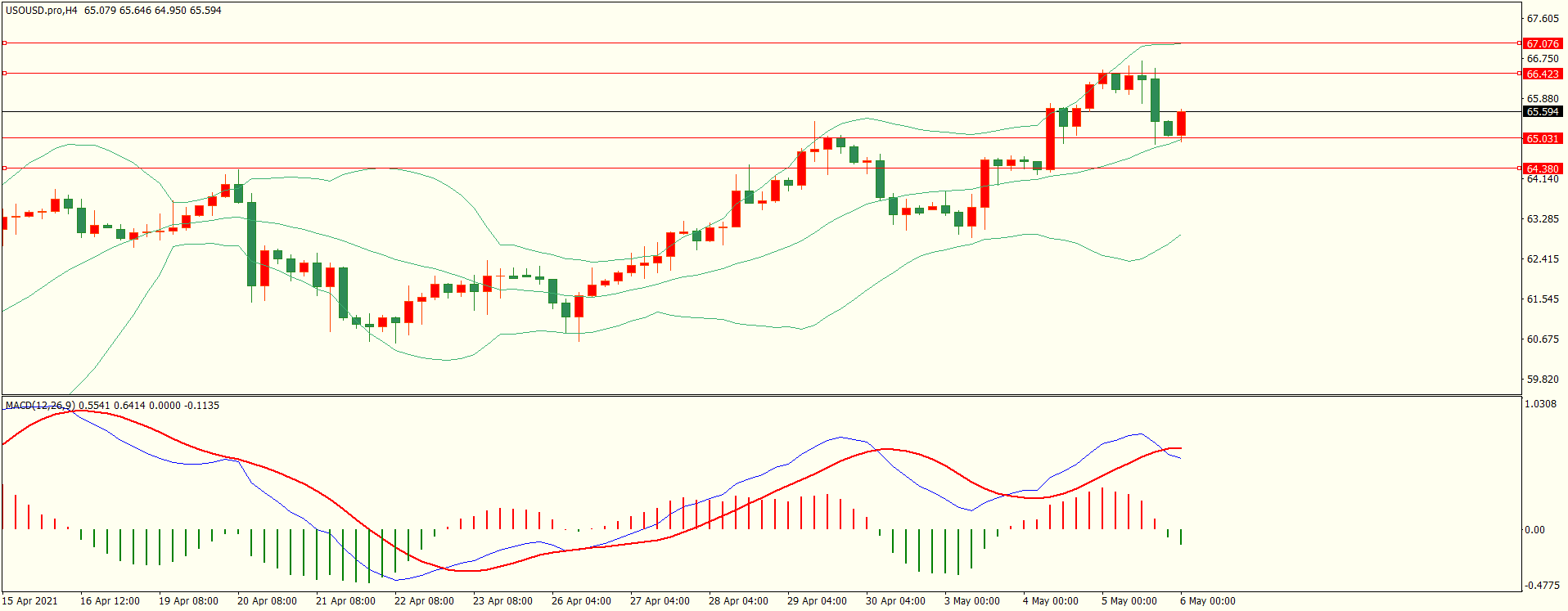Click the latest red candlestick on the chart
1568x611 pixels.
point(1181,124)
